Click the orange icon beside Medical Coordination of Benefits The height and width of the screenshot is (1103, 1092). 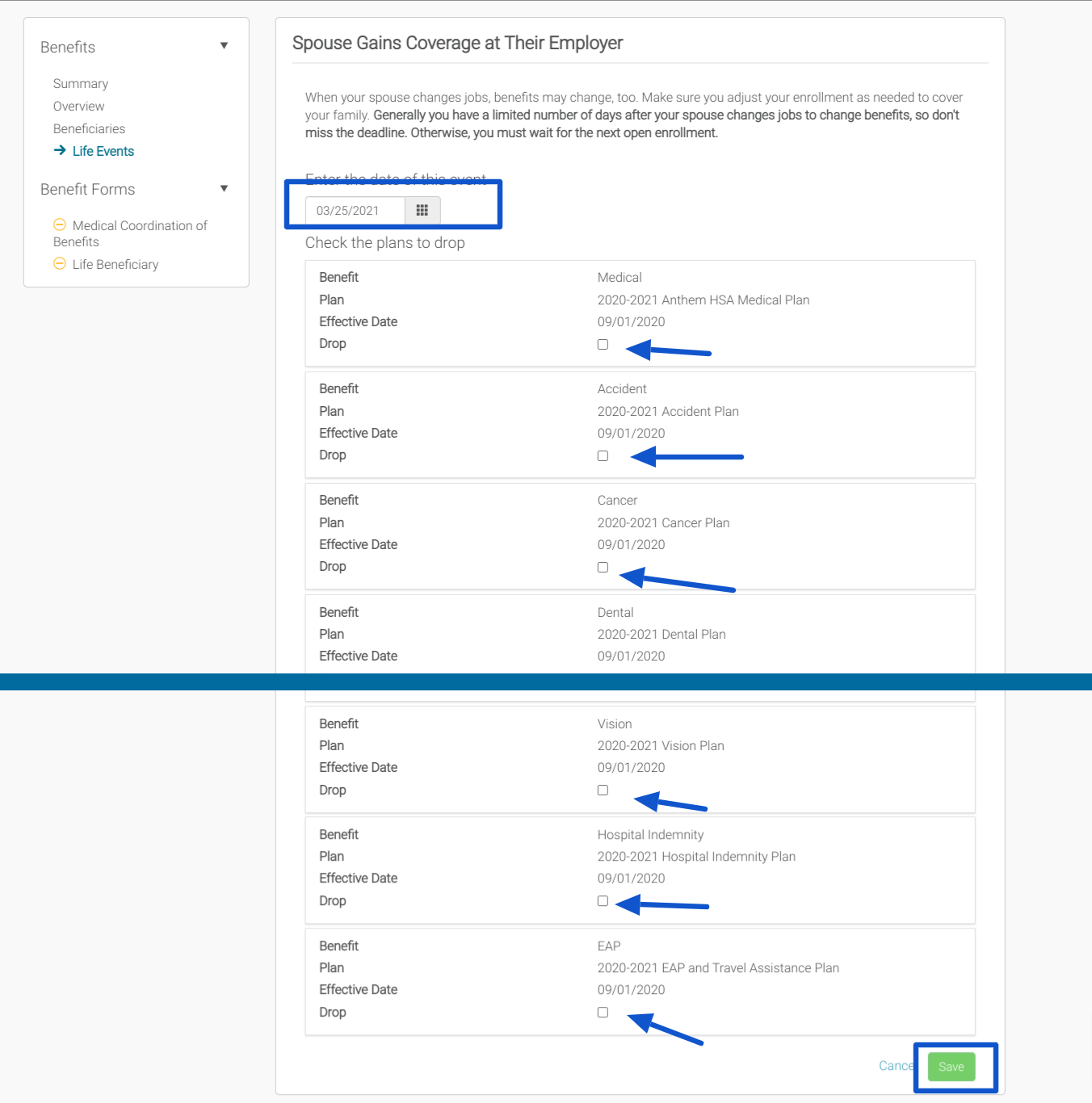(60, 224)
